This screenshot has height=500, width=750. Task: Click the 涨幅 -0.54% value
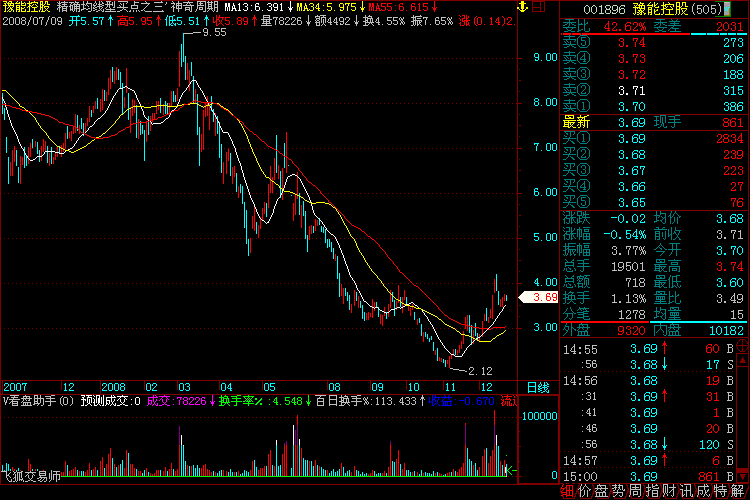pos(624,235)
